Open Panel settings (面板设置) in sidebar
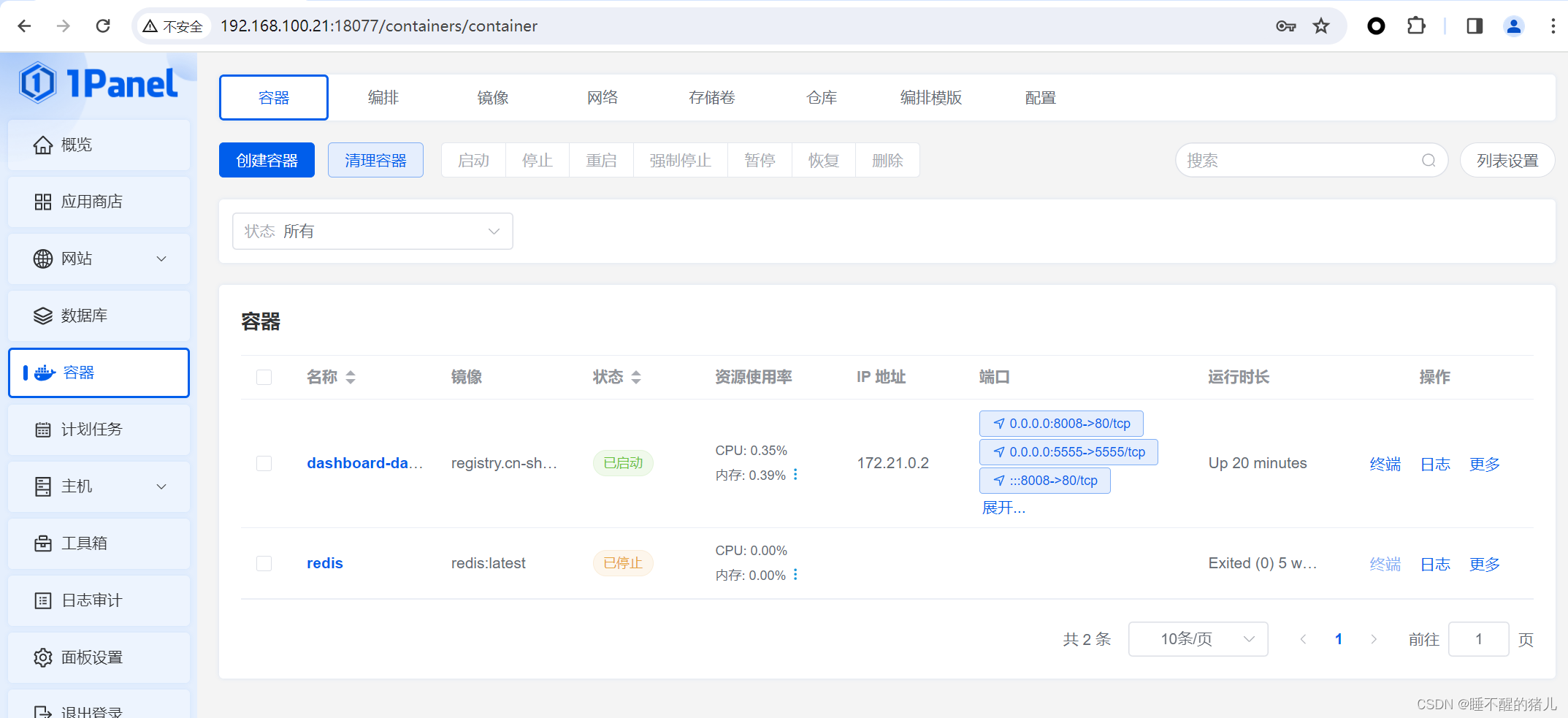This screenshot has height=718, width=1568. (99, 657)
